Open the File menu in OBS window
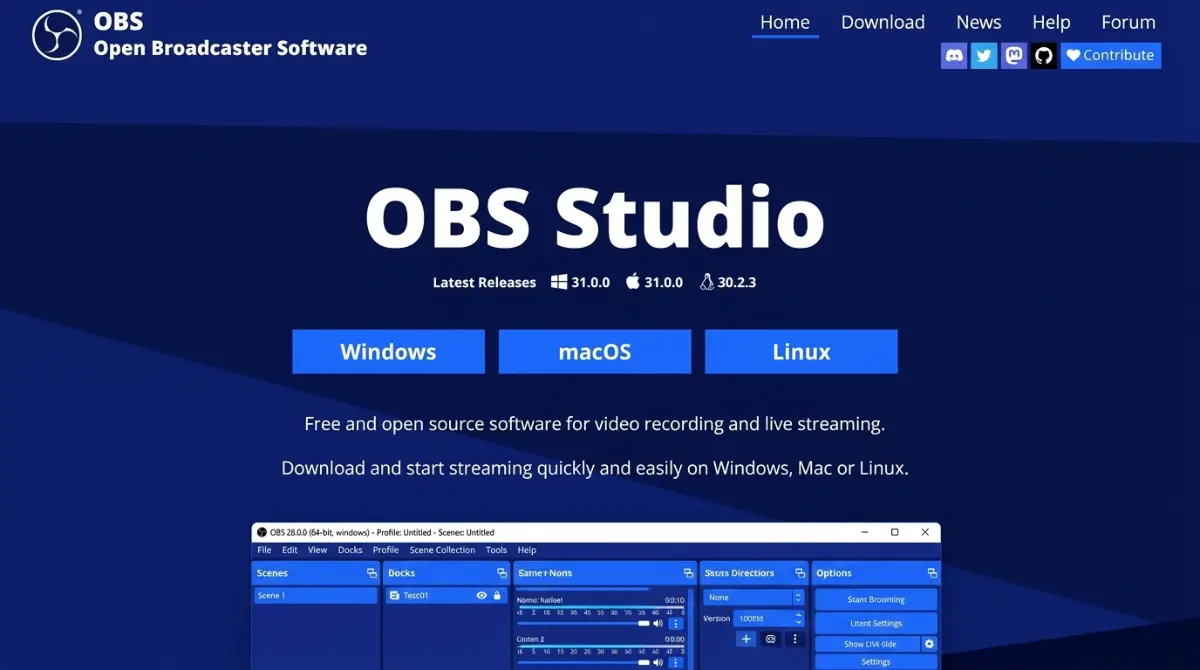The height and width of the screenshot is (670, 1200). [264, 550]
